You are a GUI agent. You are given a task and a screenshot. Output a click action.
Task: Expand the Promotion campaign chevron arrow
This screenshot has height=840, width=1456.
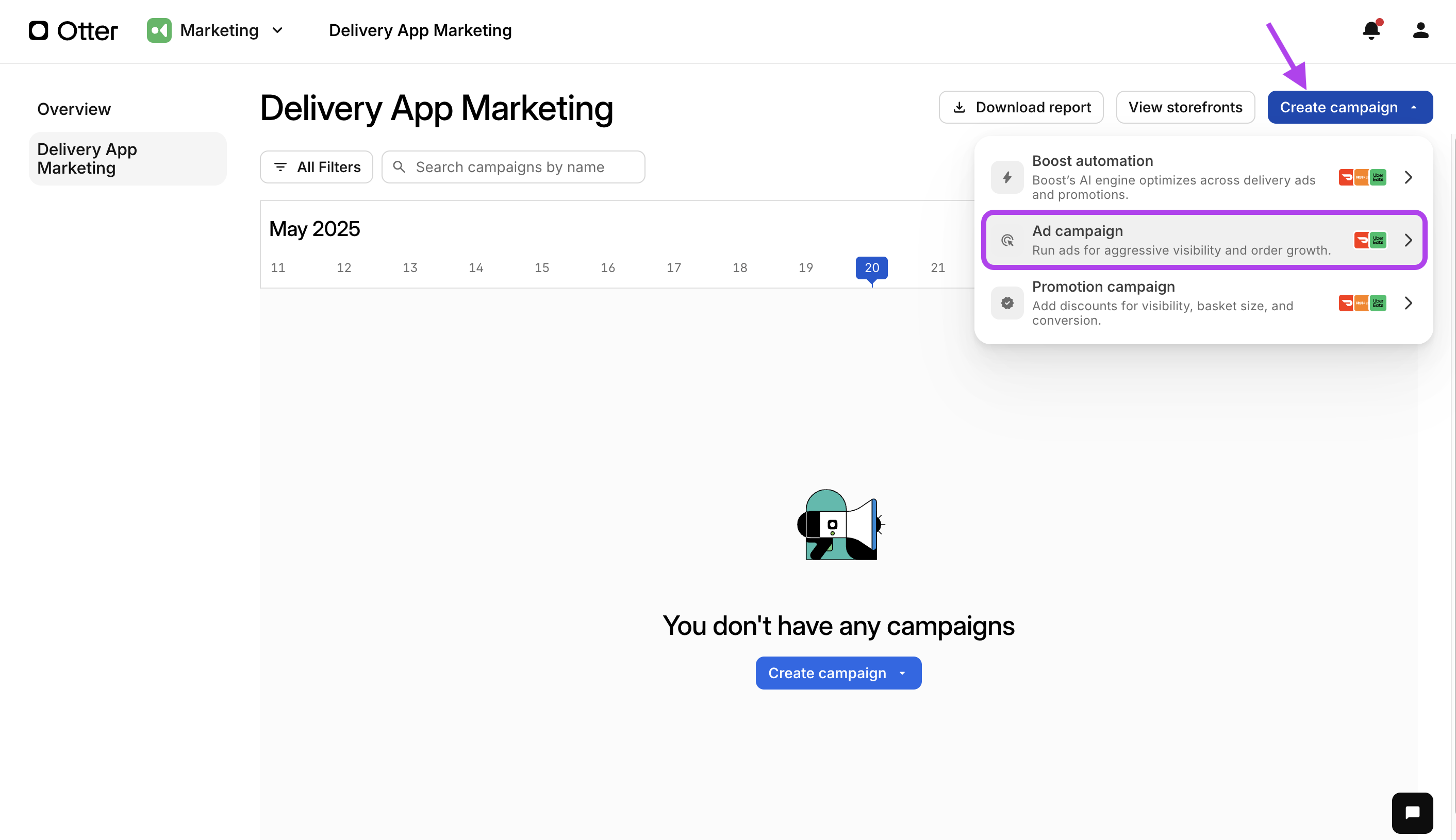[x=1408, y=303]
